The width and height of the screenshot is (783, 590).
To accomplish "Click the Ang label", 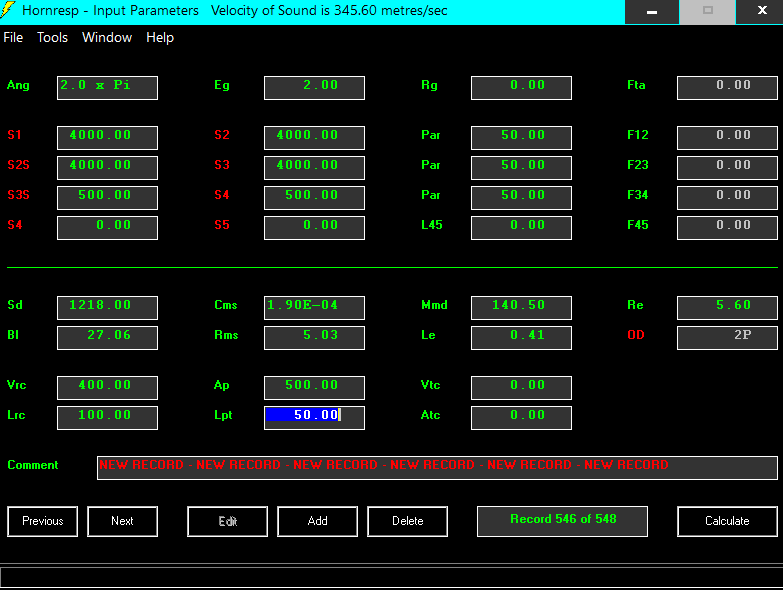I will pyautogui.click(x=18, y=85).
